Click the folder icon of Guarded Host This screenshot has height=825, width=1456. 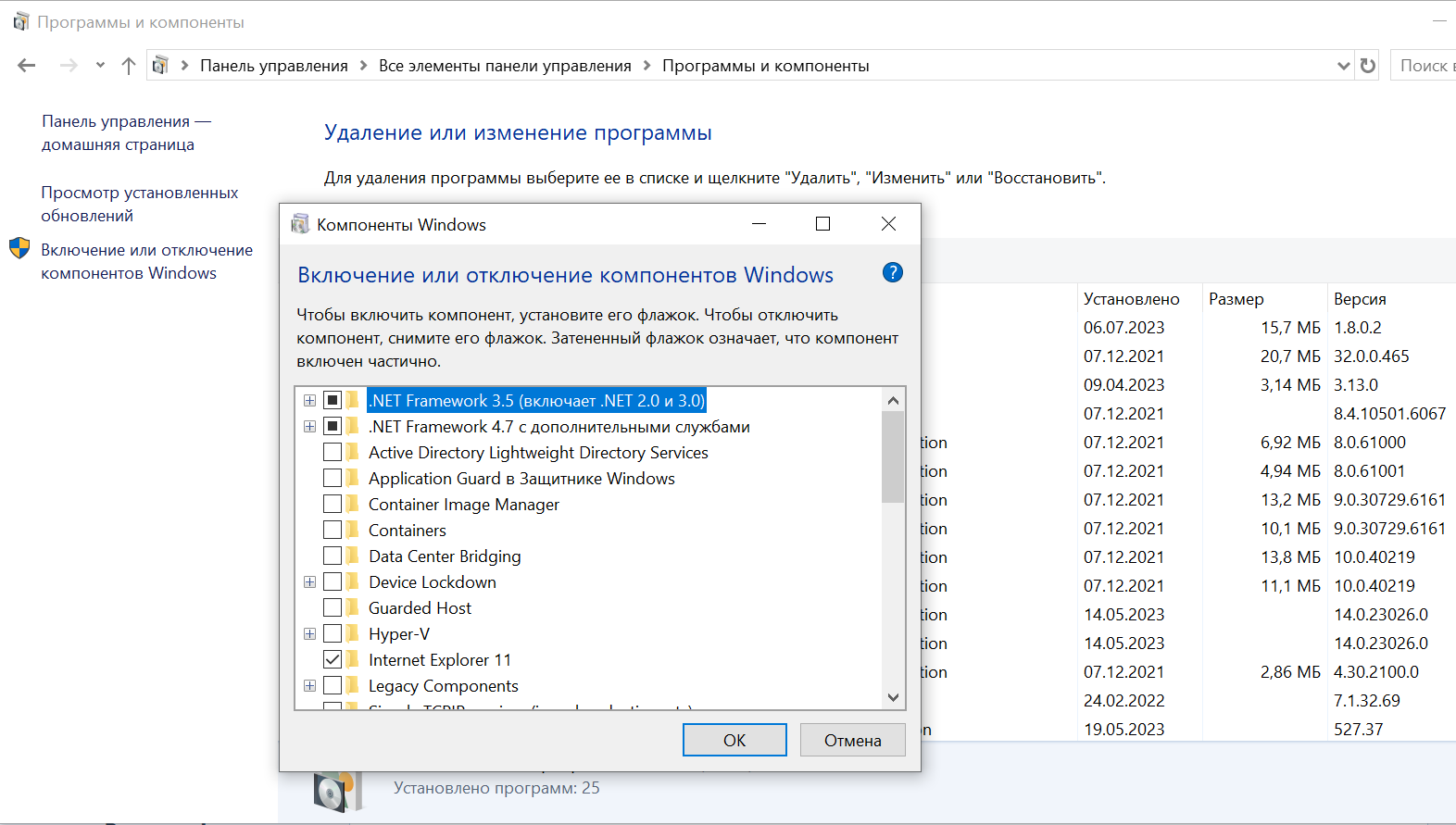click(353, 607)
